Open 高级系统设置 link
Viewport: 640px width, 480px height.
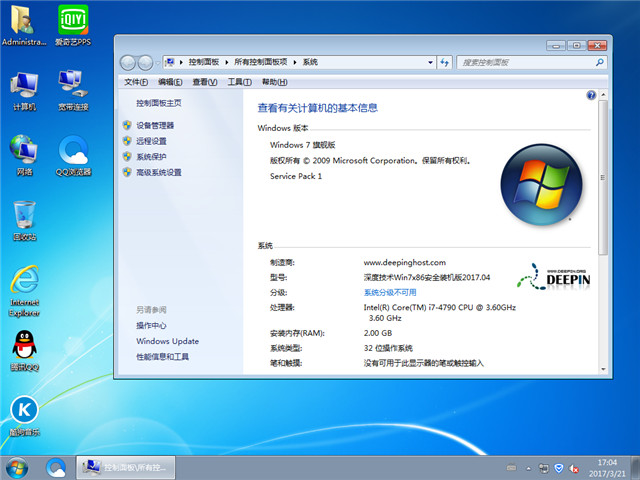click(x=159, y=172)
